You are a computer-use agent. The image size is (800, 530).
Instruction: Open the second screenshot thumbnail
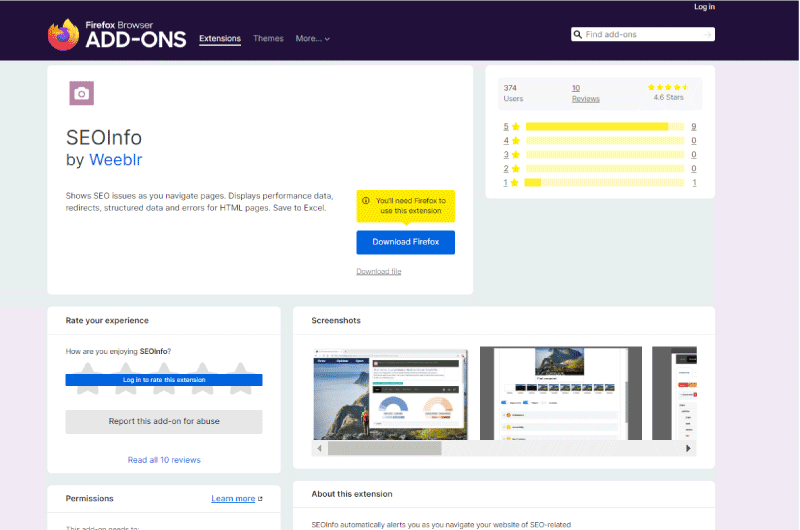[561, 393]
